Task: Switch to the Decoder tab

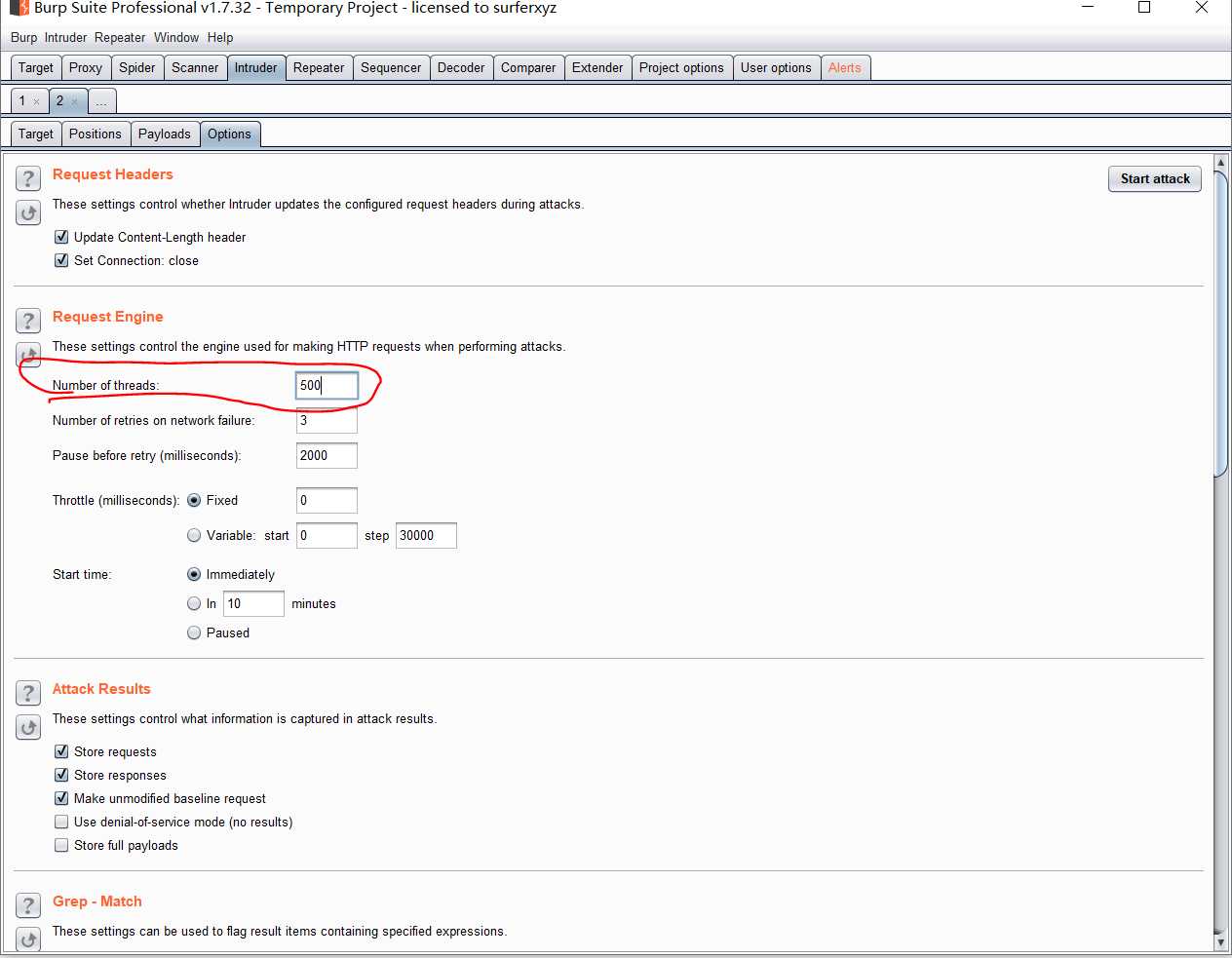Action: pos(461,67)
